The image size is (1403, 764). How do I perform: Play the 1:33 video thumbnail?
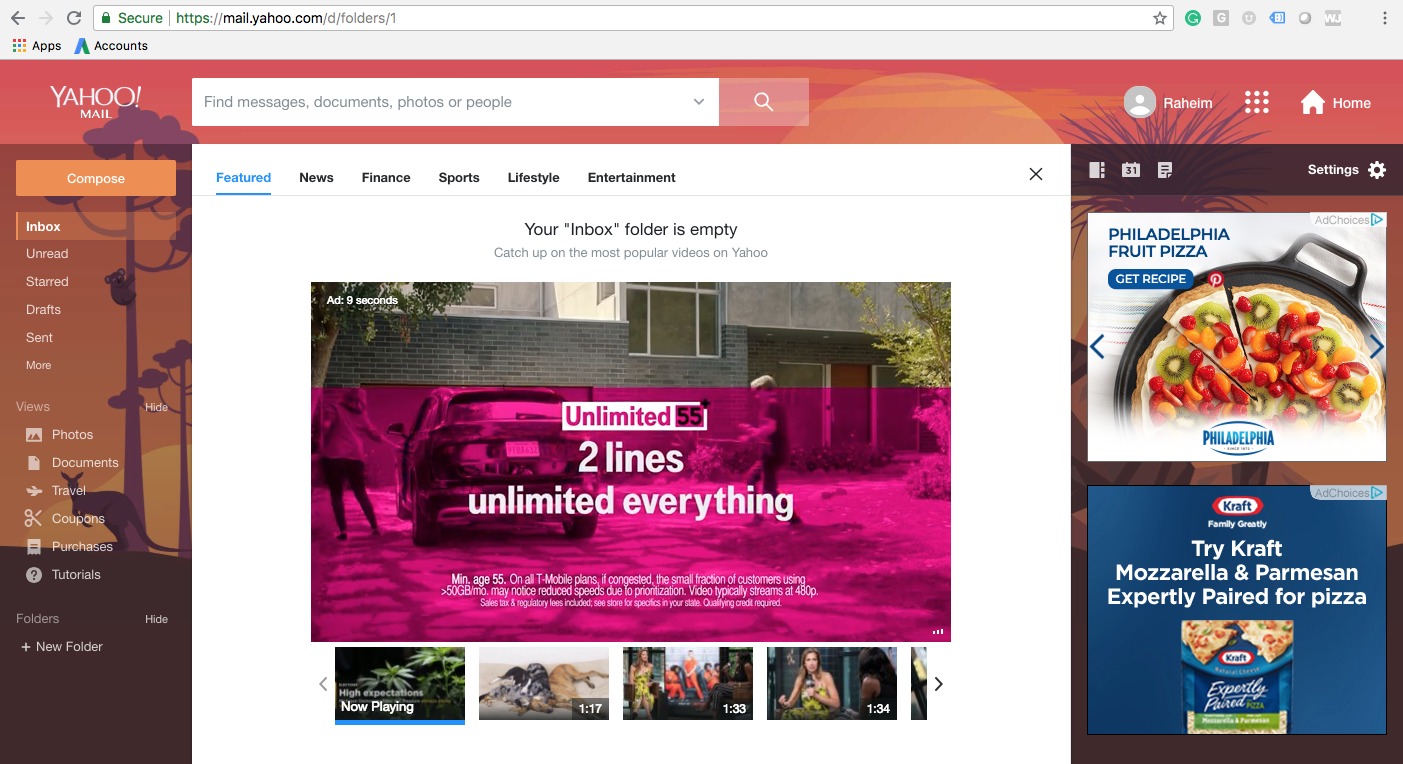[688, 684]
